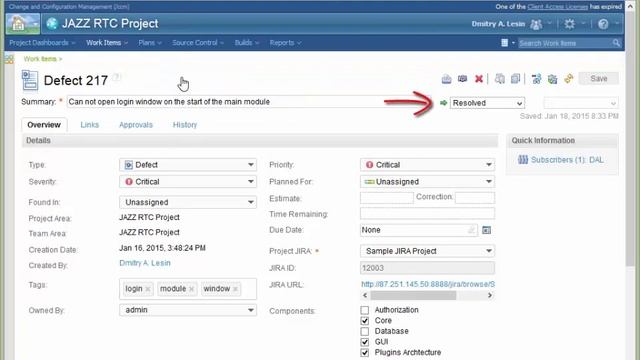Click the duplicate icon after the red X
Screen dimensions: 640x360
pos(500,78)
